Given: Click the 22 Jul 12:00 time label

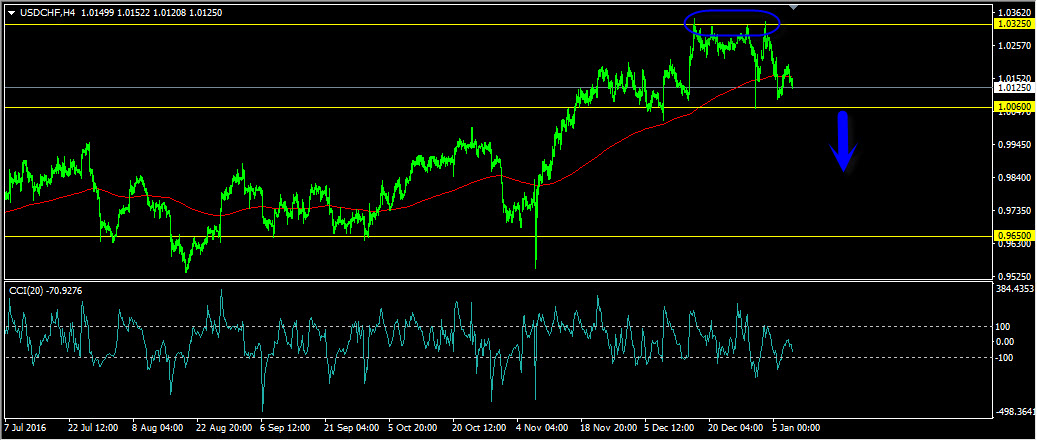Looking at the screenshot, I should pyautogui.click(x=93, y=428).
